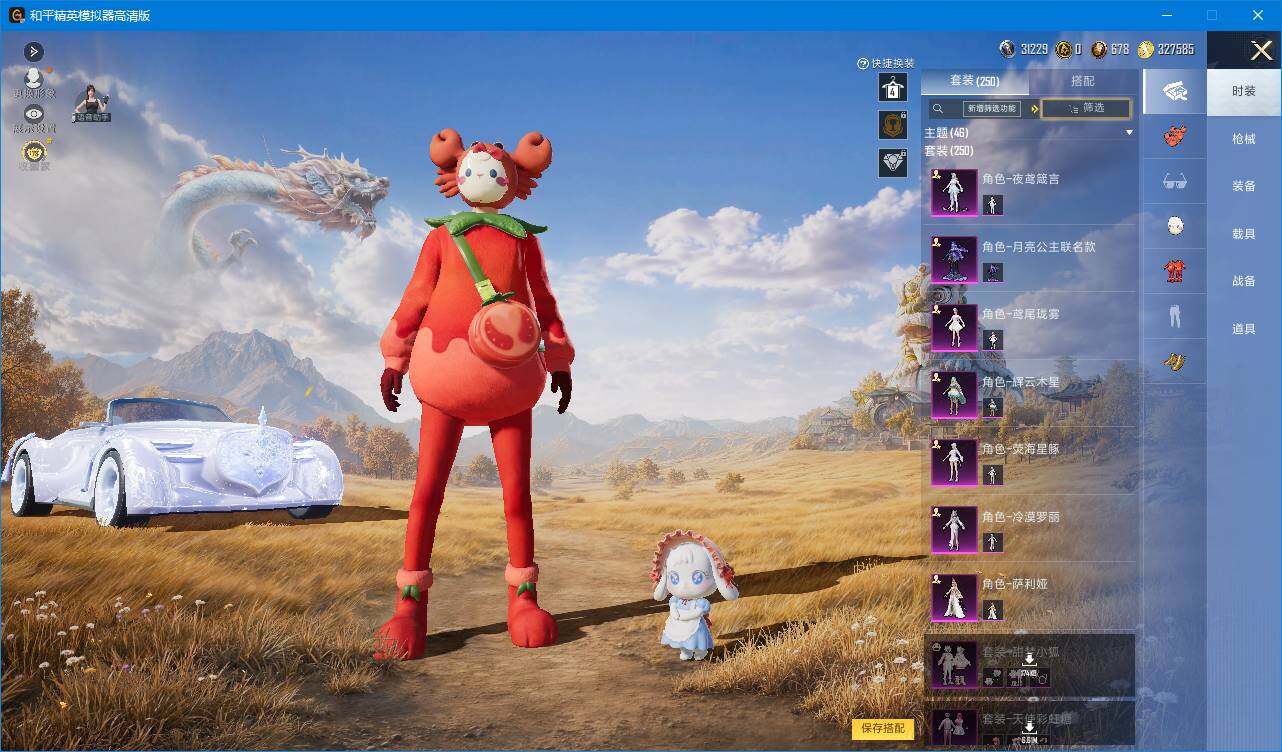Click the magnifier search icon in outfit list
1282x752 pixels.
pos(938,109)
